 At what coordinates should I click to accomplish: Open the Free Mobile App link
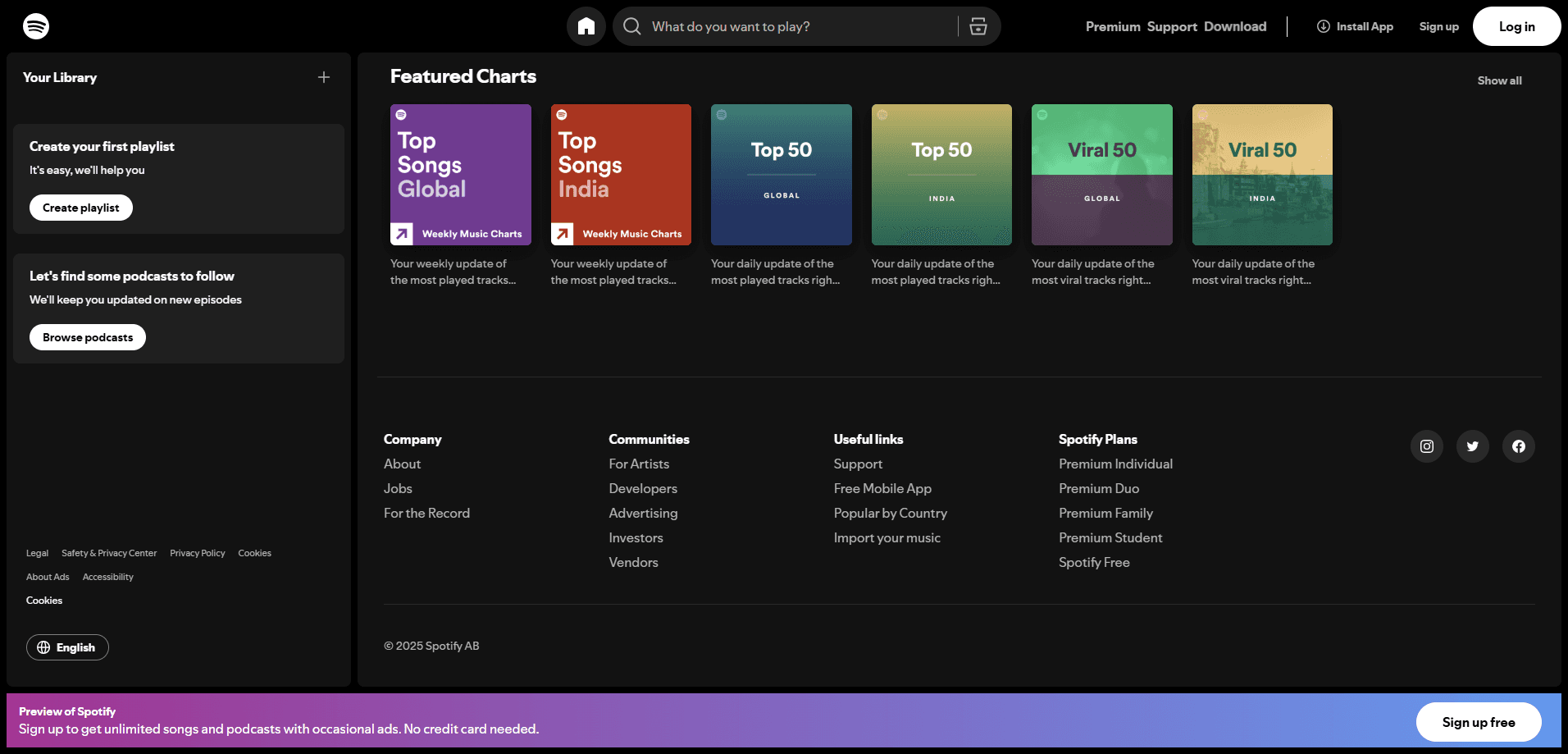coord(882,488)
